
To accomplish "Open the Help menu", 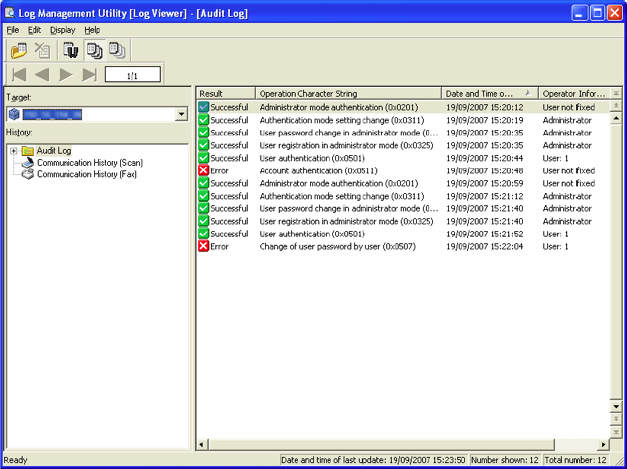I will pos(92,30).
